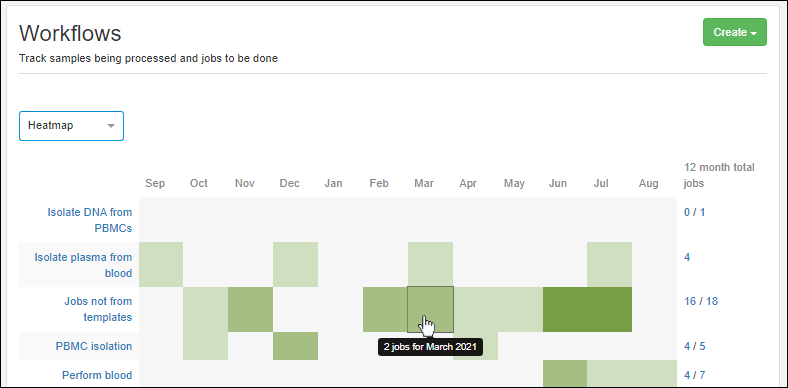Select March cell in Jobs not from templates
The height and width of the screenshot is (388, 788).
click(x=430, y=310)
